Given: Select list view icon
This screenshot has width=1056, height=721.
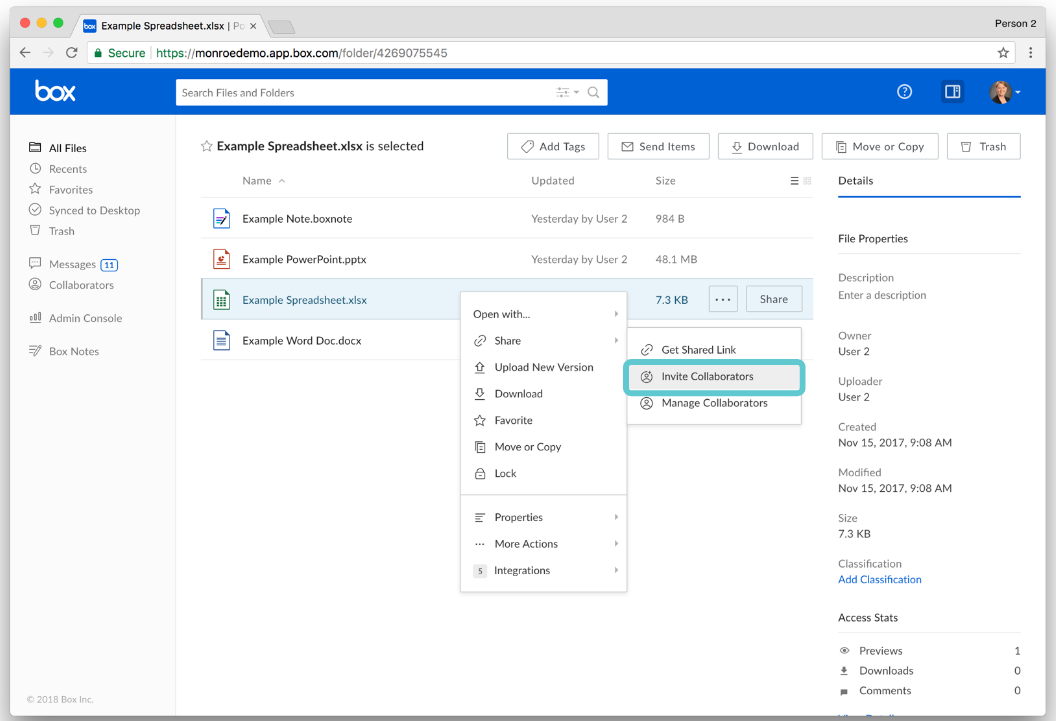Looking at the screenshot, I should tap(794, 180).
